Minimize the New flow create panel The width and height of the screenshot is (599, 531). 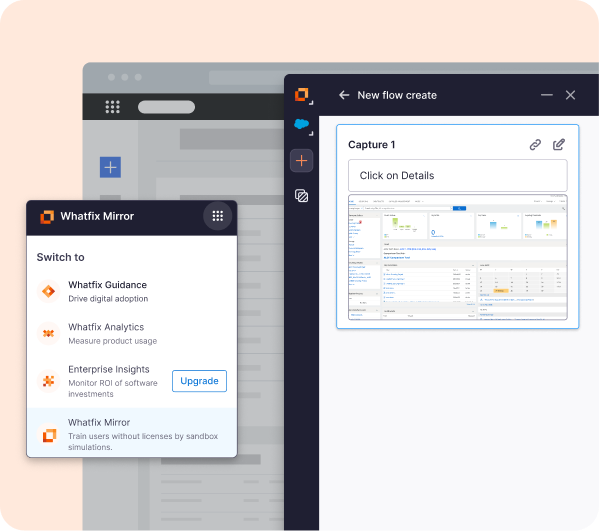(x=547, y=95)
